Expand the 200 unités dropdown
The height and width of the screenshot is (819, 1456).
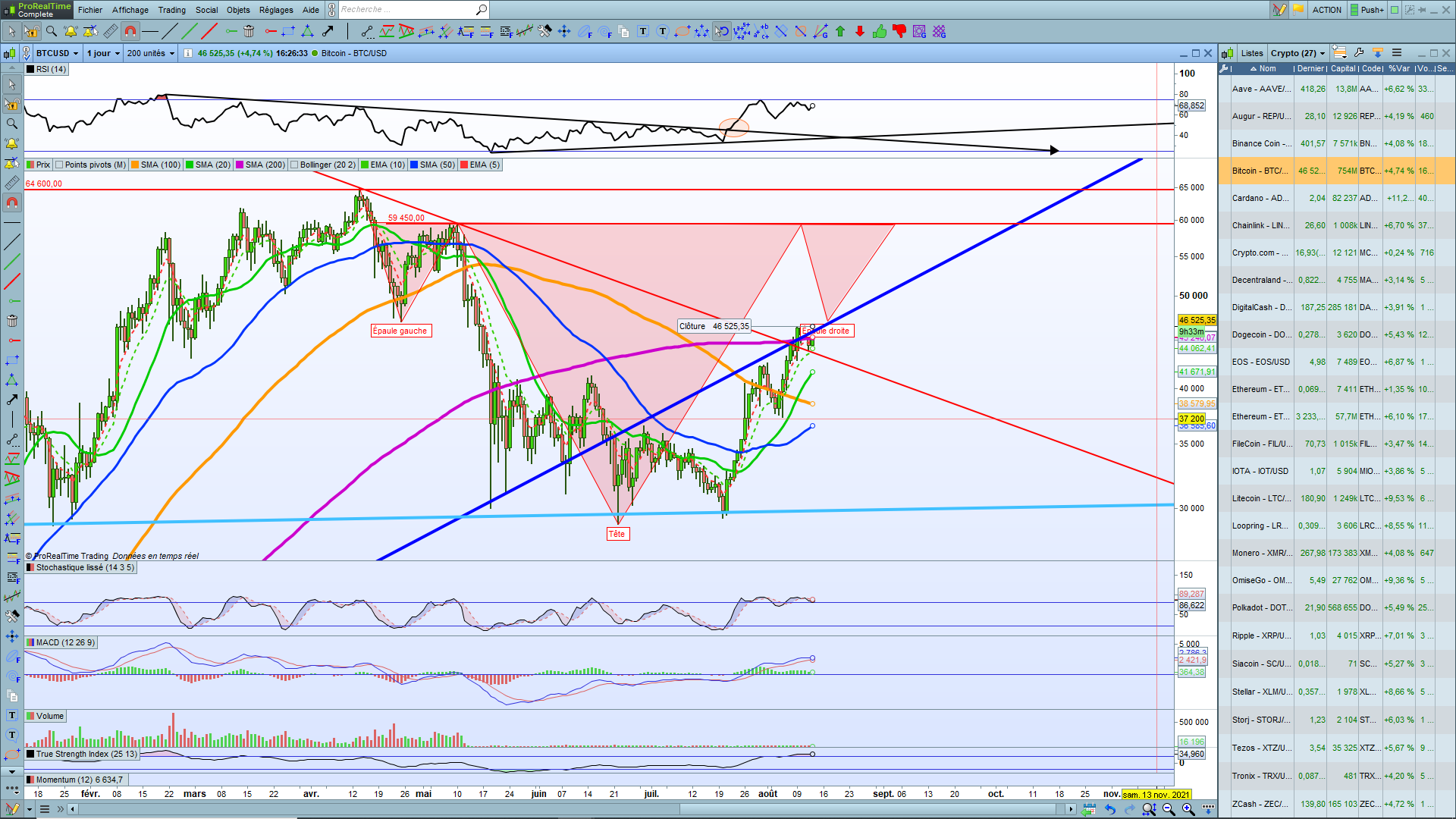[x=172, y=54]
